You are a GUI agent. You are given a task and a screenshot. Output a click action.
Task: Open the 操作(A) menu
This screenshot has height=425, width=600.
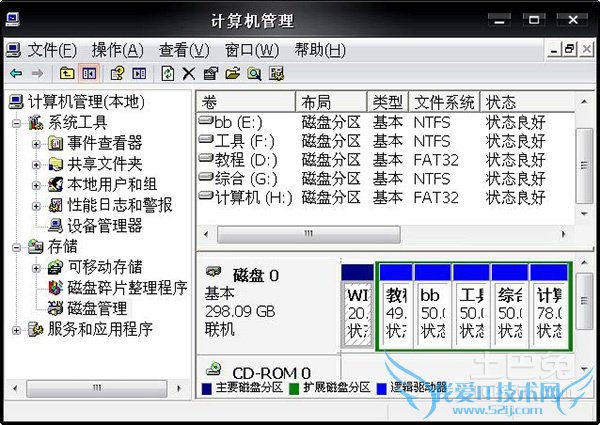point(117,50)
